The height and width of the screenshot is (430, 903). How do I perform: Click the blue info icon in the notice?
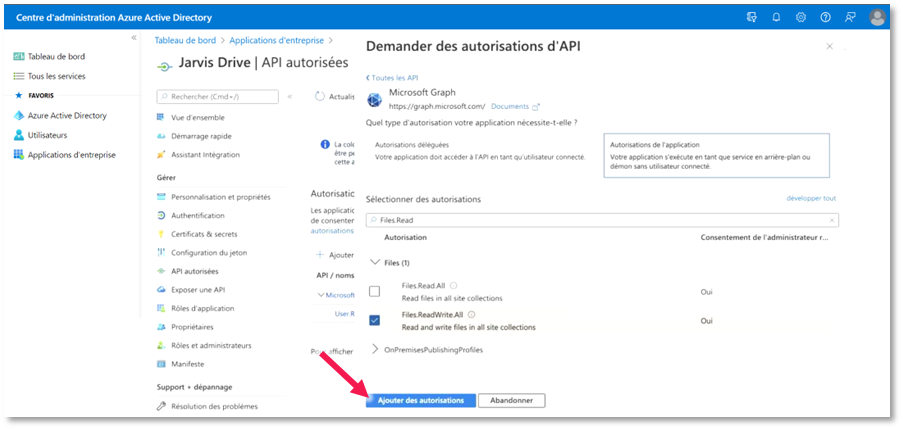(325, 144)
